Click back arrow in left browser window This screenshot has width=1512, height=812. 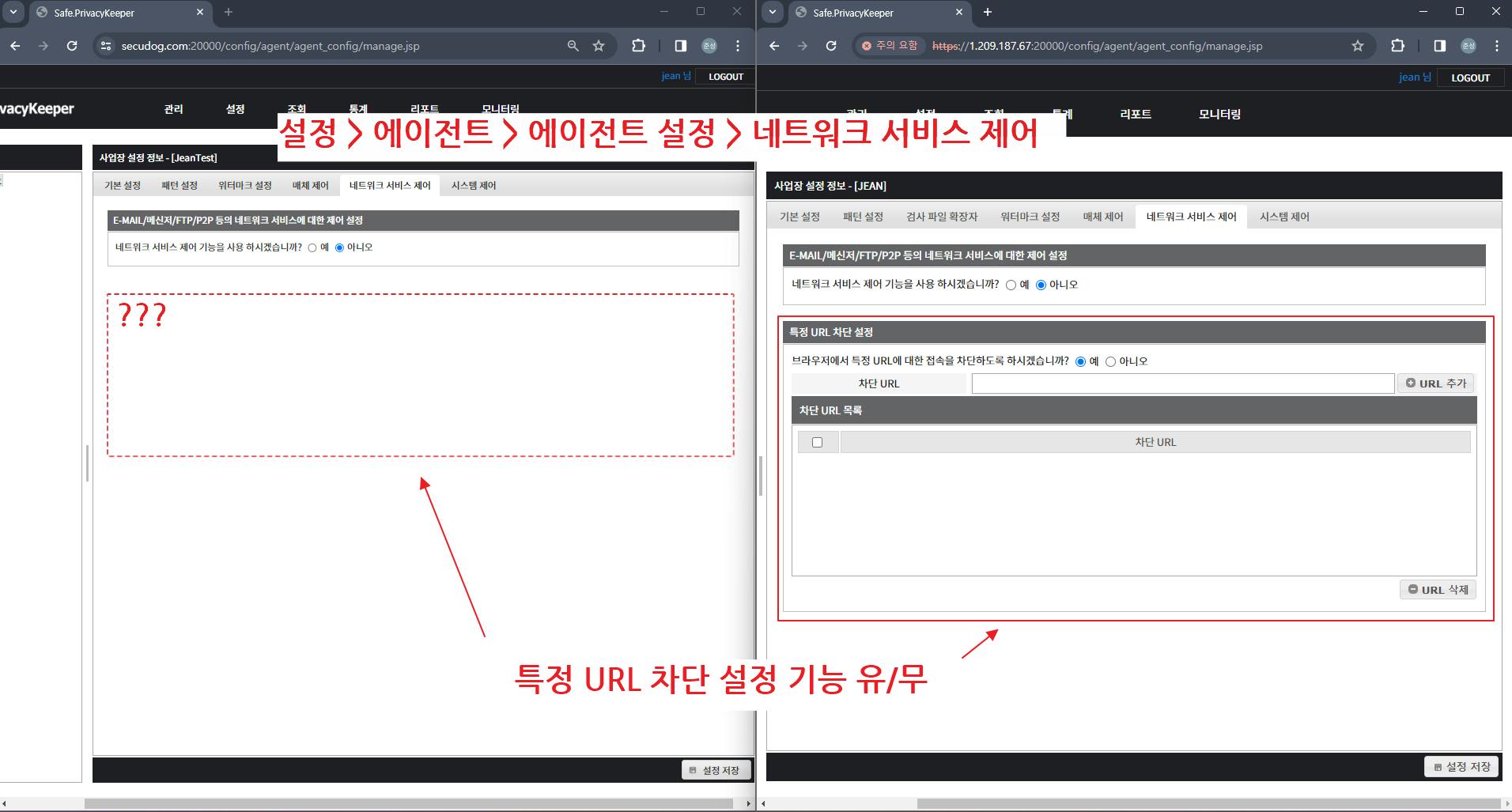pos(15,46)
